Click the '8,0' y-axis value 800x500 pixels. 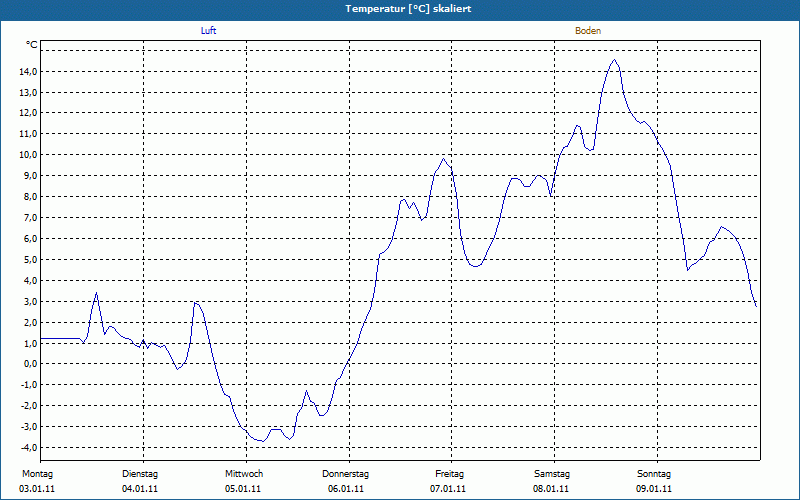coord(31,196)
